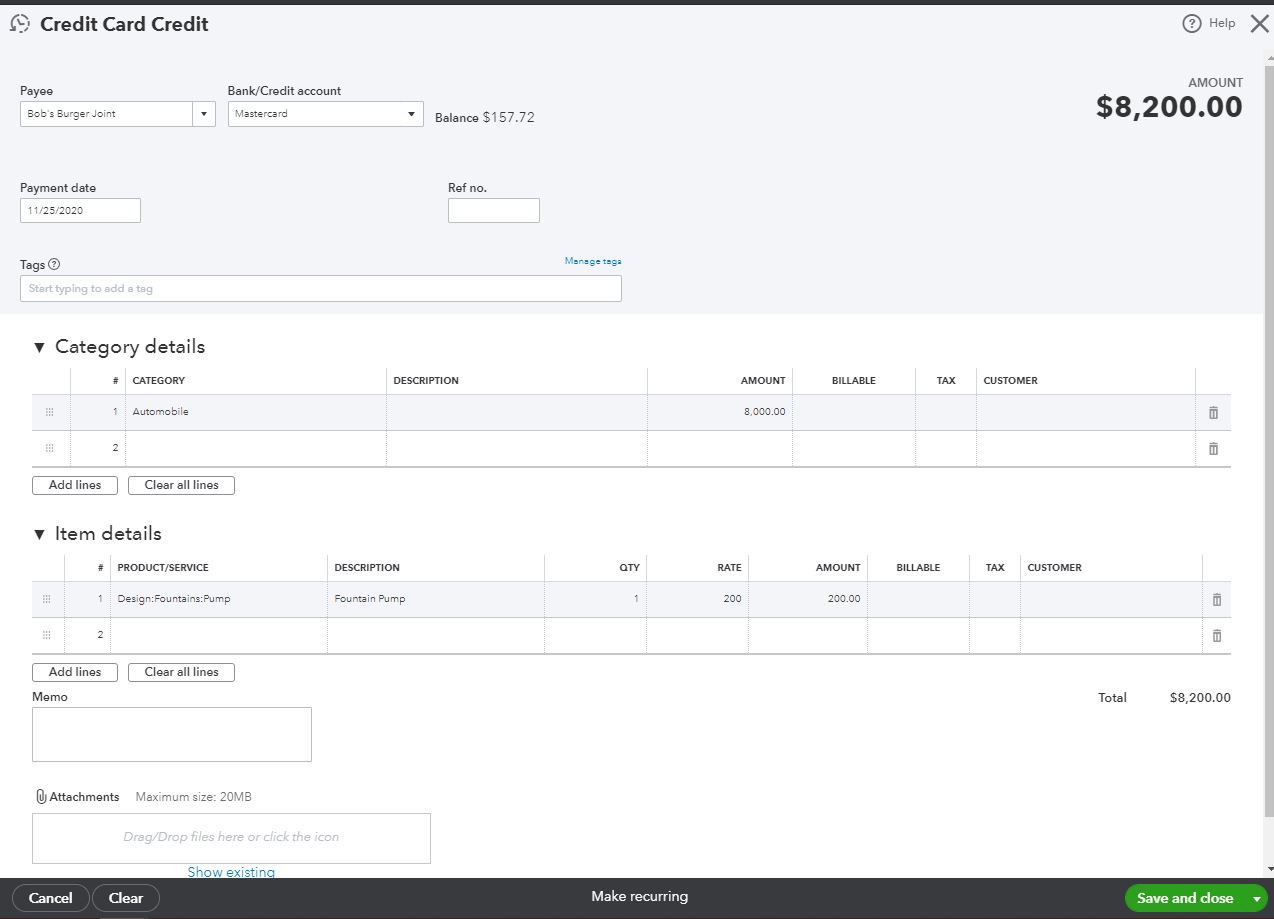Screen dimensions: 1274x919
Task: Delete the Design:Fountains:Pump item line
Action: [1216, 599]
